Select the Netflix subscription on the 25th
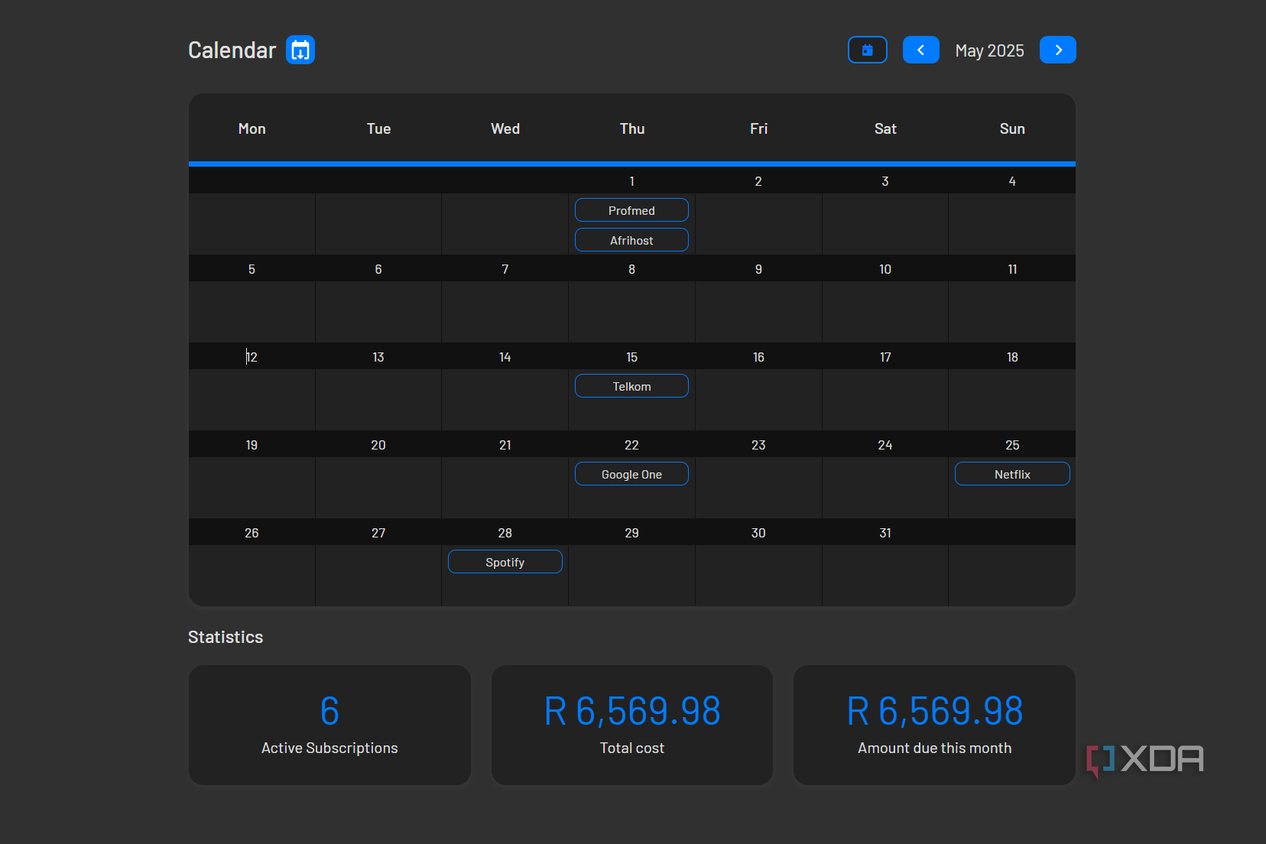 [x=1012, y=474]
